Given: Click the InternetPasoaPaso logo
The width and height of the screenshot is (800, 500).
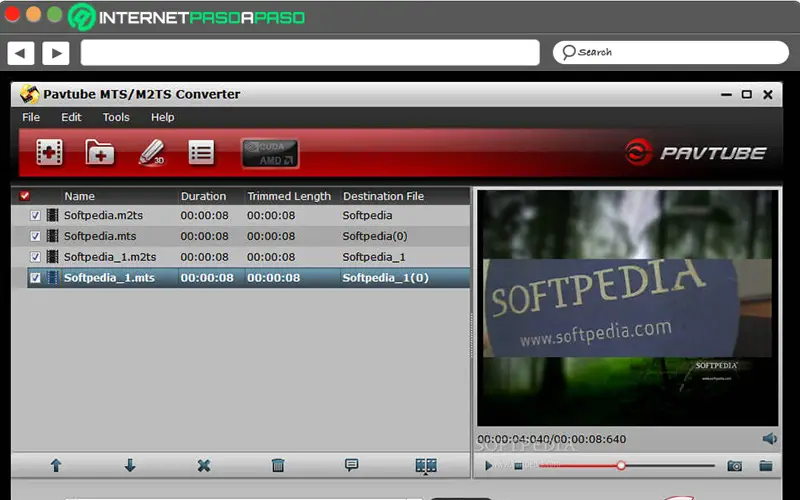Looking at the screenshot, I should pos(186,17).
